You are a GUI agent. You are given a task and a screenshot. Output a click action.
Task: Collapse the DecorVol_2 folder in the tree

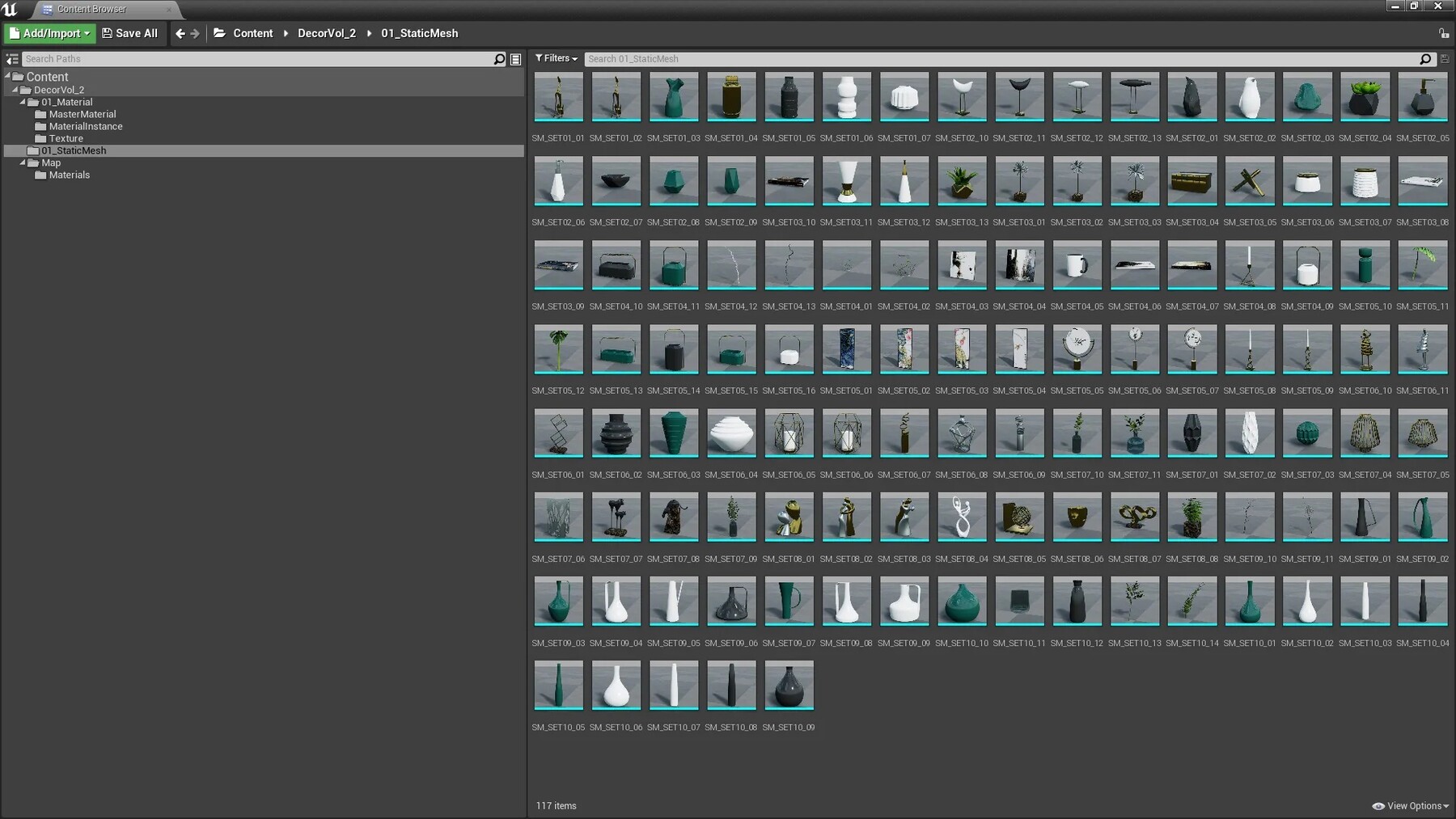pyautogui.click(x=14, y=90)
